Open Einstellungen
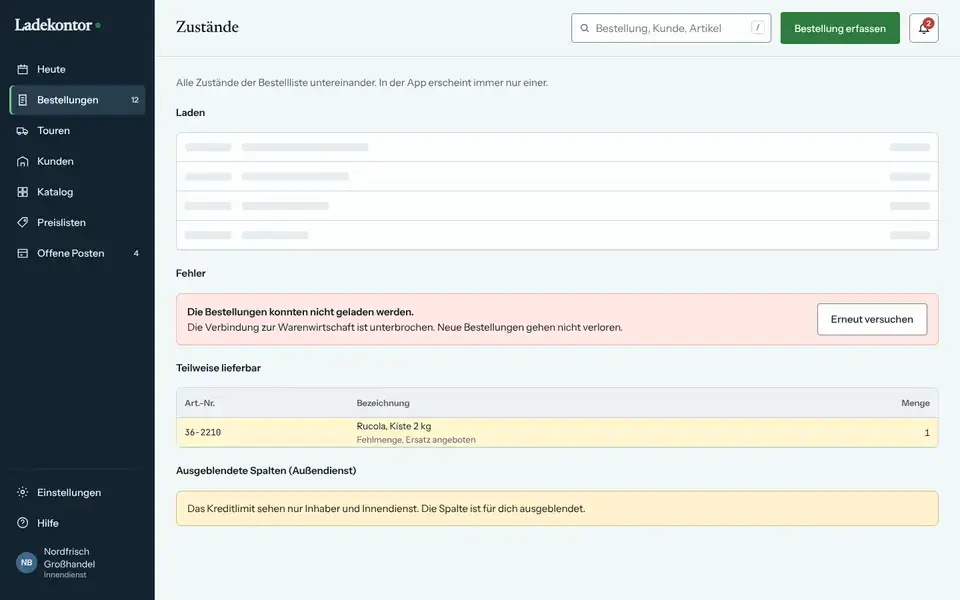 pyautogui.click(x=77, y=492)
